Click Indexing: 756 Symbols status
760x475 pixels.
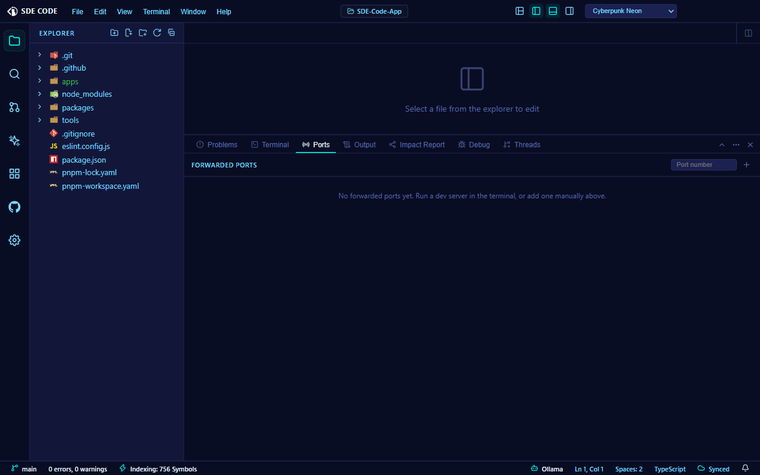[158, 469]
